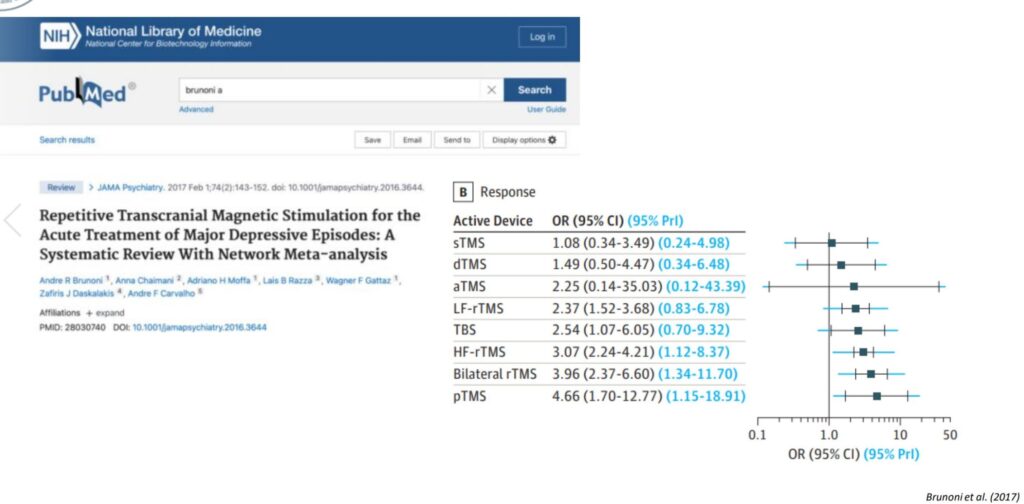The image size is (1024, 504).
Task: Click the Email button
Action: coord(412,140)
